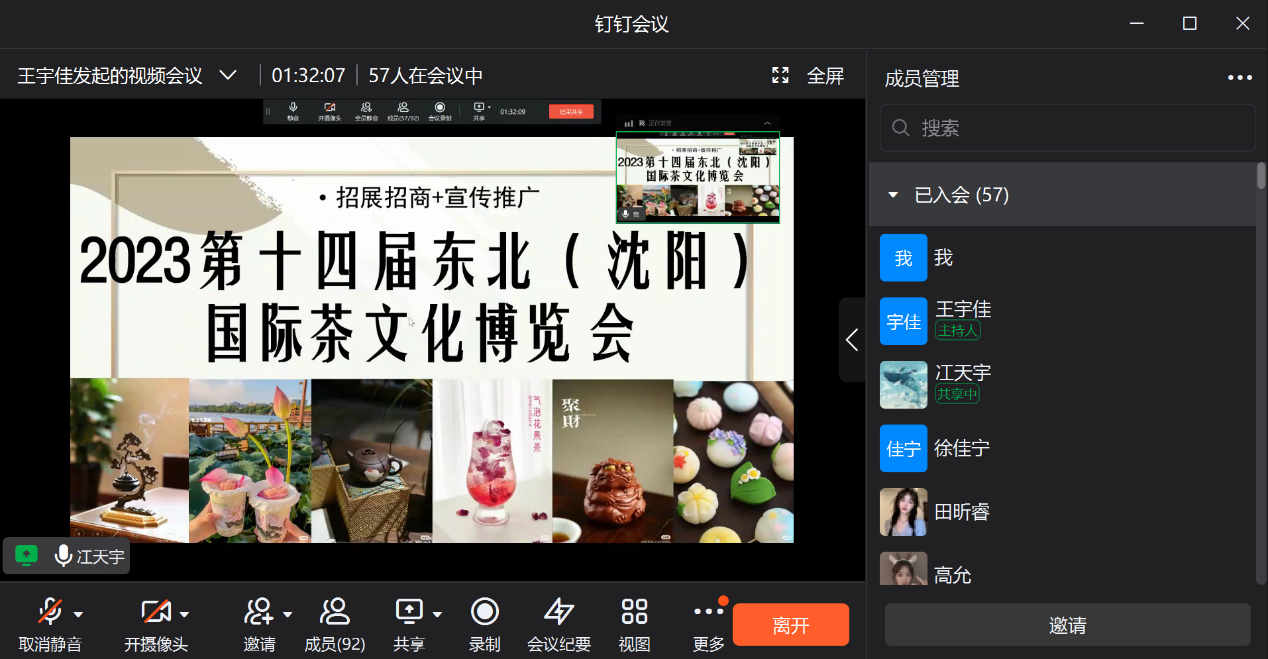Click the 邀请 button in member panel
The height and width of the screenshot is (659, 1268).
pyautogui.click(x=1067, y=625)
